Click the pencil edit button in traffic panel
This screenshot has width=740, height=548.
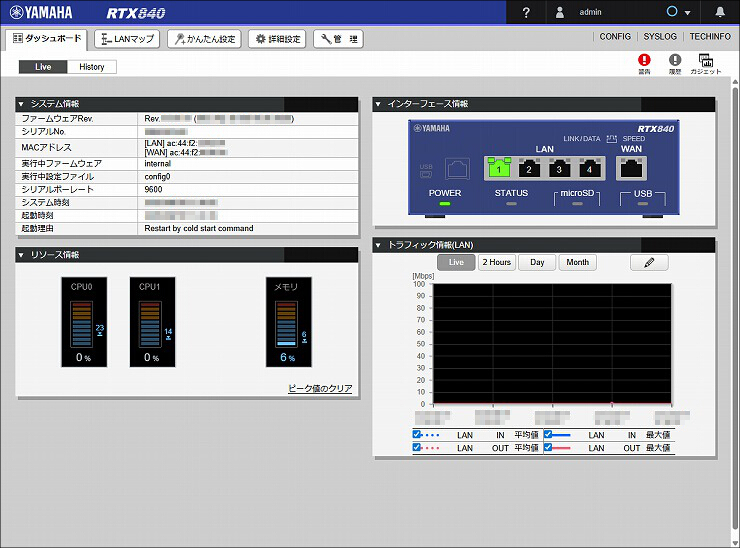click(649, 262)
